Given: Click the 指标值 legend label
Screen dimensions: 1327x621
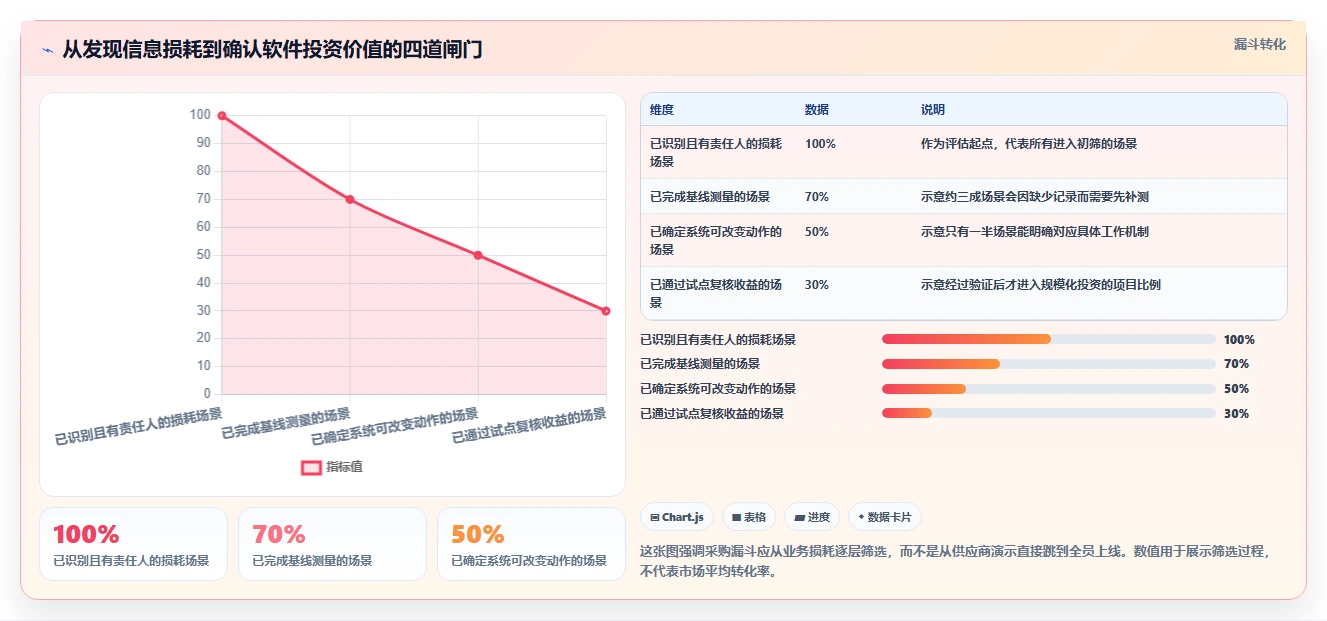Looking at the screenshot, I should pos(344,467).
